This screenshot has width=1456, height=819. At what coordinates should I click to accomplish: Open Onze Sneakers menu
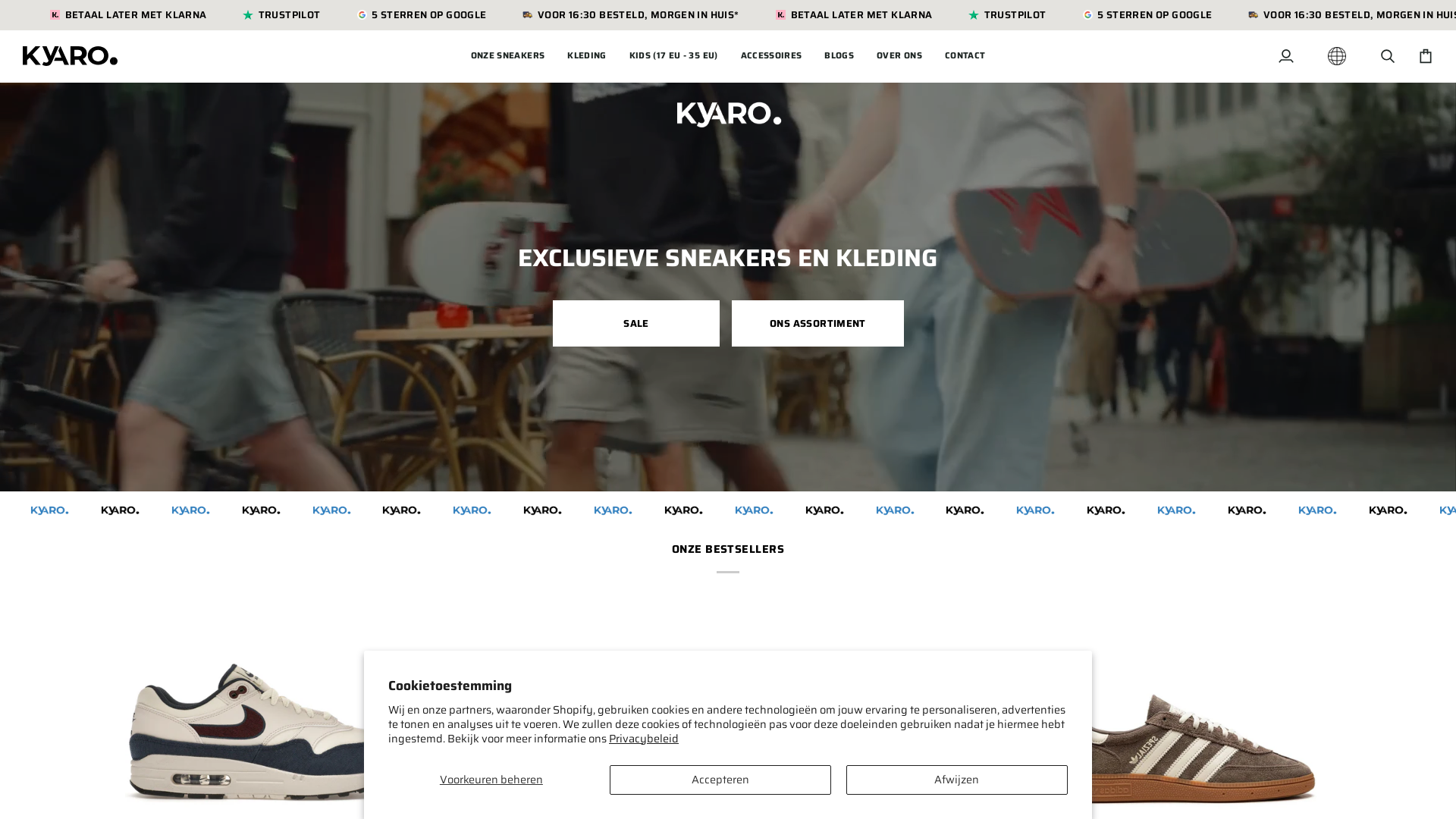pyautogui.click(x=507, y=55)
